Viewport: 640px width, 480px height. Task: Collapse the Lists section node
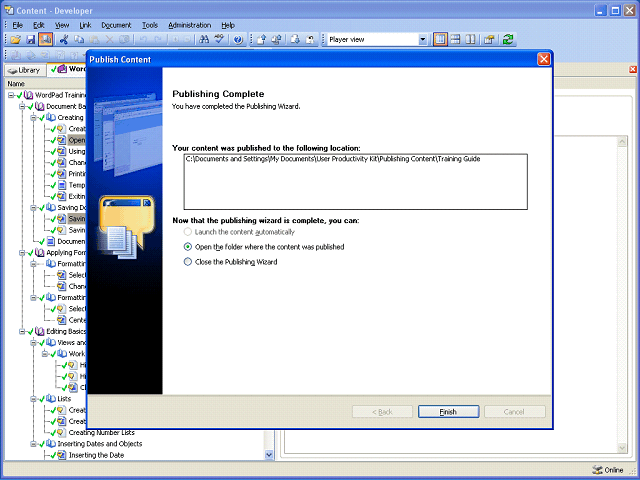pyautogui.click(x=33, y=399)
